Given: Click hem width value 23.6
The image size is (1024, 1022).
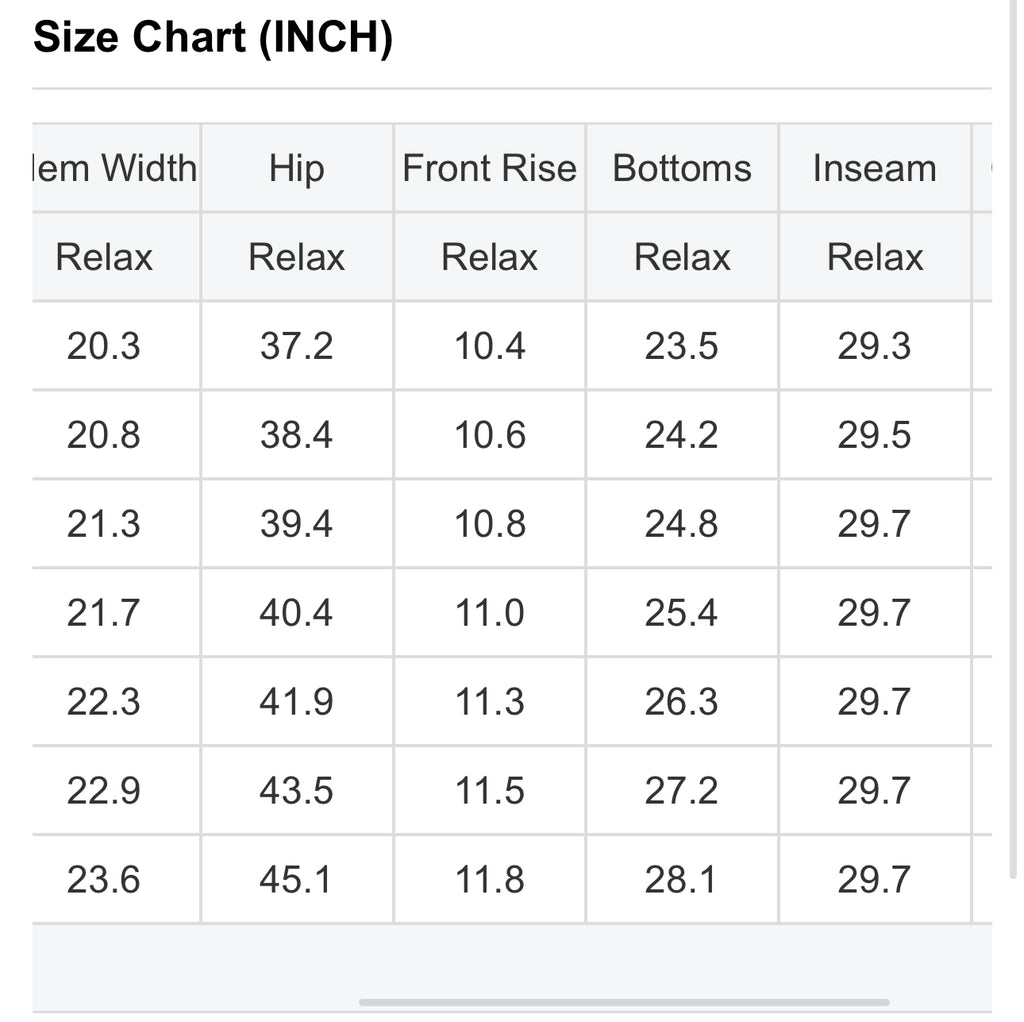Looking at the screenshot, I should click(x=103, y=879).
